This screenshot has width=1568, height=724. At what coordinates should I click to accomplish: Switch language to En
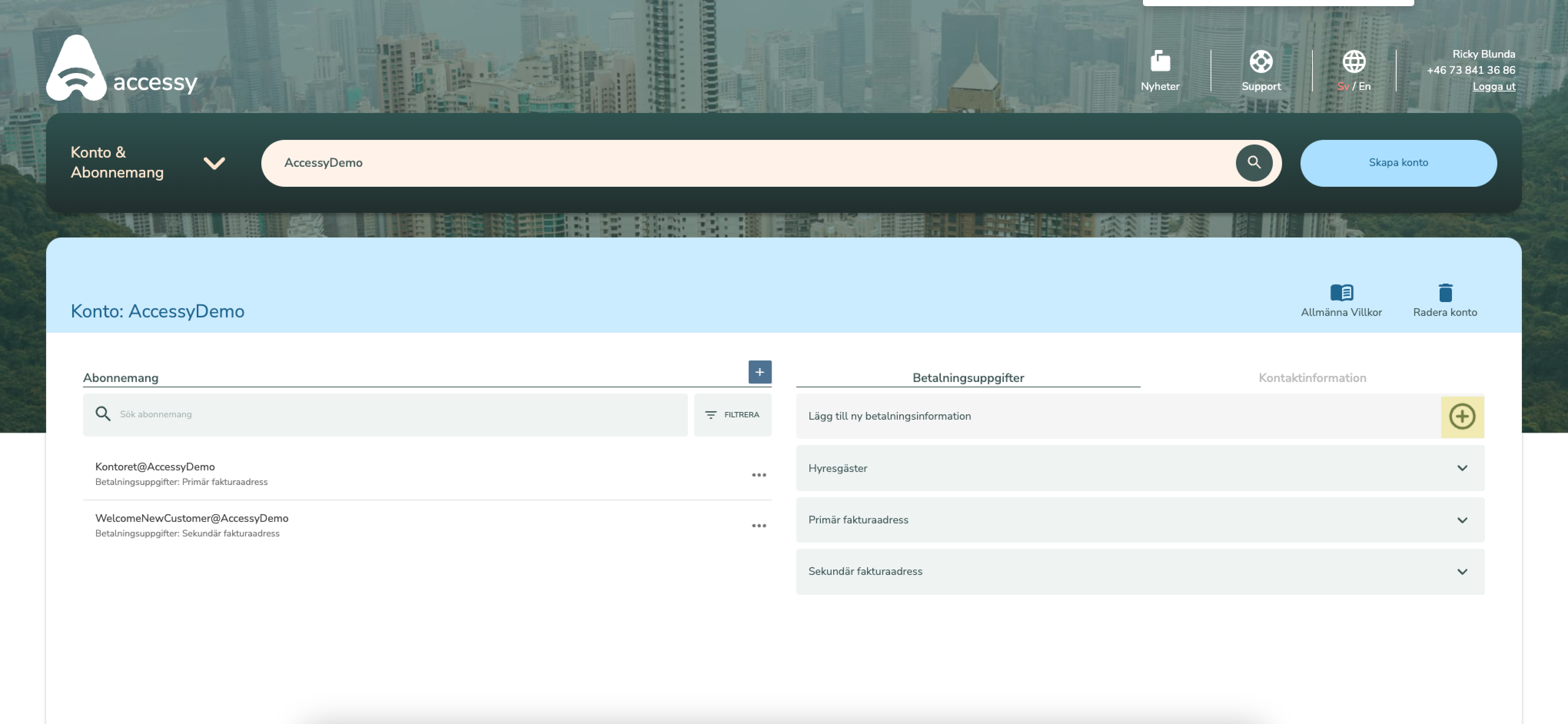pos(1364,86)
